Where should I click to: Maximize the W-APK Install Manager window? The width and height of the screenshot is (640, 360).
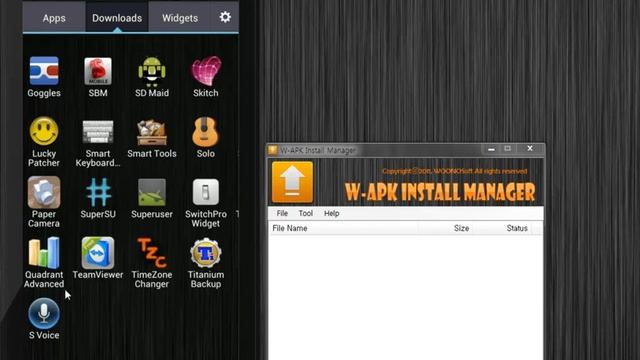[x=507, y=149]
